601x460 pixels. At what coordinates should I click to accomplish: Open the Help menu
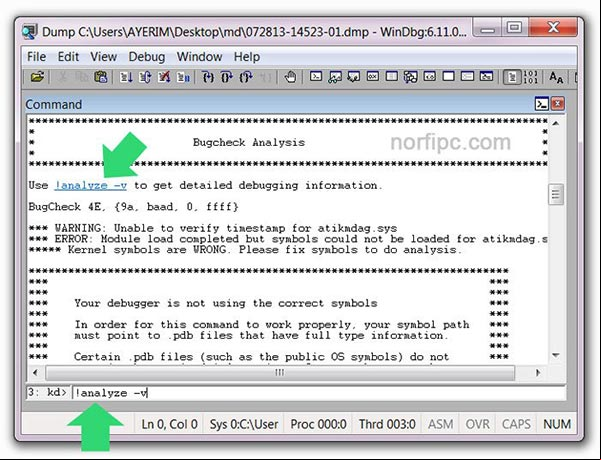pos(247,57)
